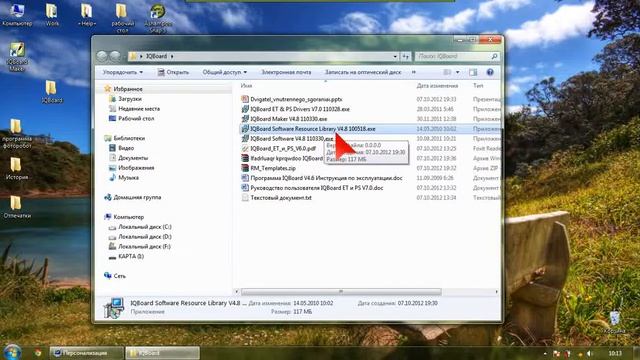Select Домашняя группа in navigation pane

[137, 197]
